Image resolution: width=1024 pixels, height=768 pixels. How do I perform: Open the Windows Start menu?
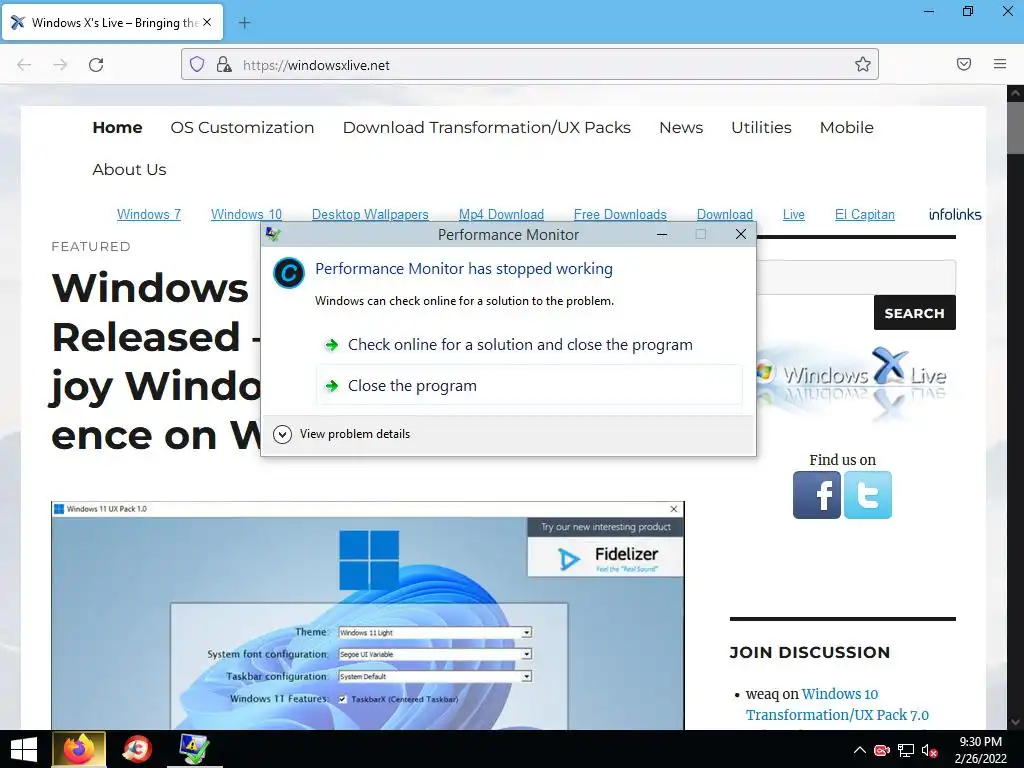[24, 749]
